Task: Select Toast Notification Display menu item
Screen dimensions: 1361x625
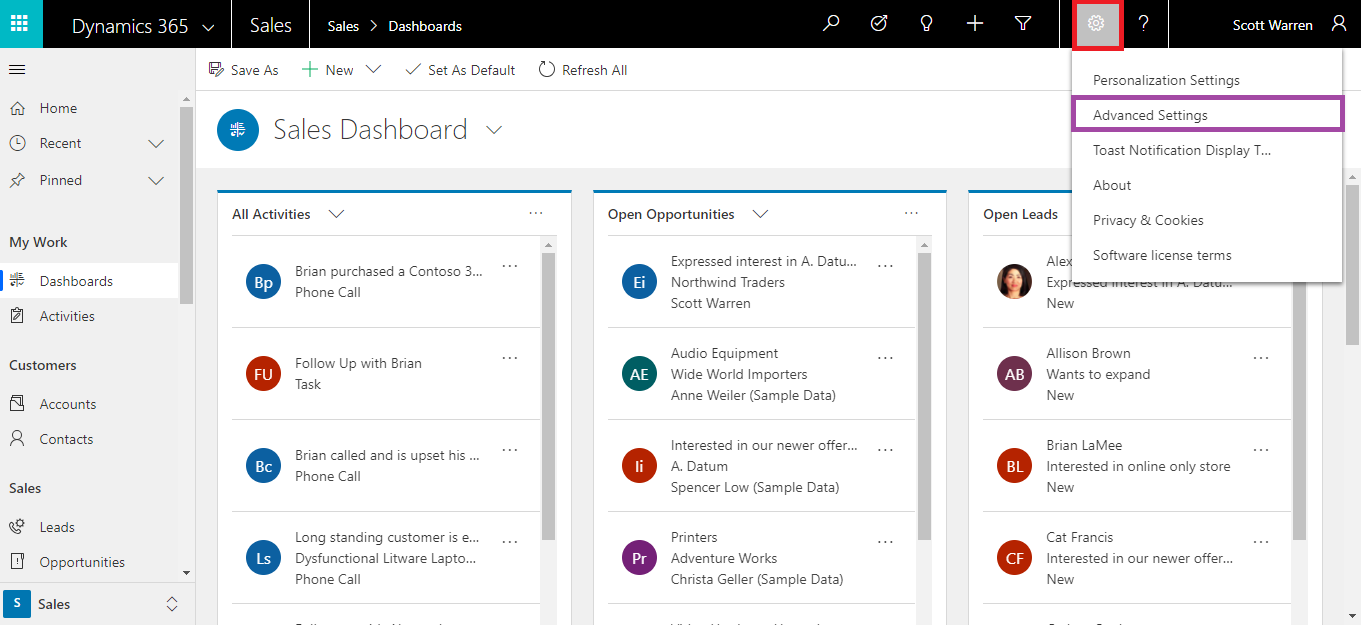Action: pos(1207,150)
